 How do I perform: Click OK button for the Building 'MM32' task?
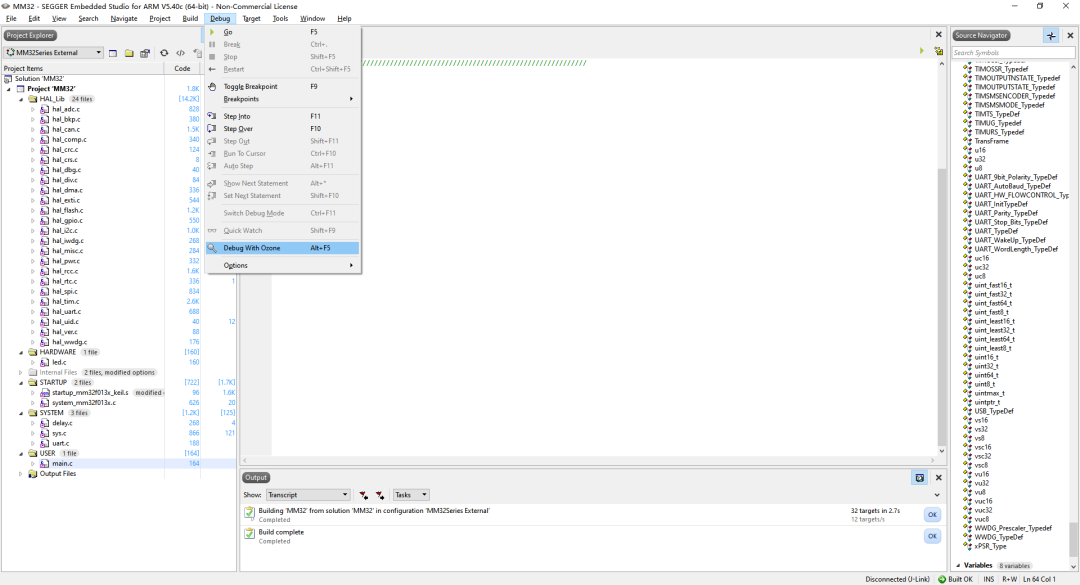(932, 515)
